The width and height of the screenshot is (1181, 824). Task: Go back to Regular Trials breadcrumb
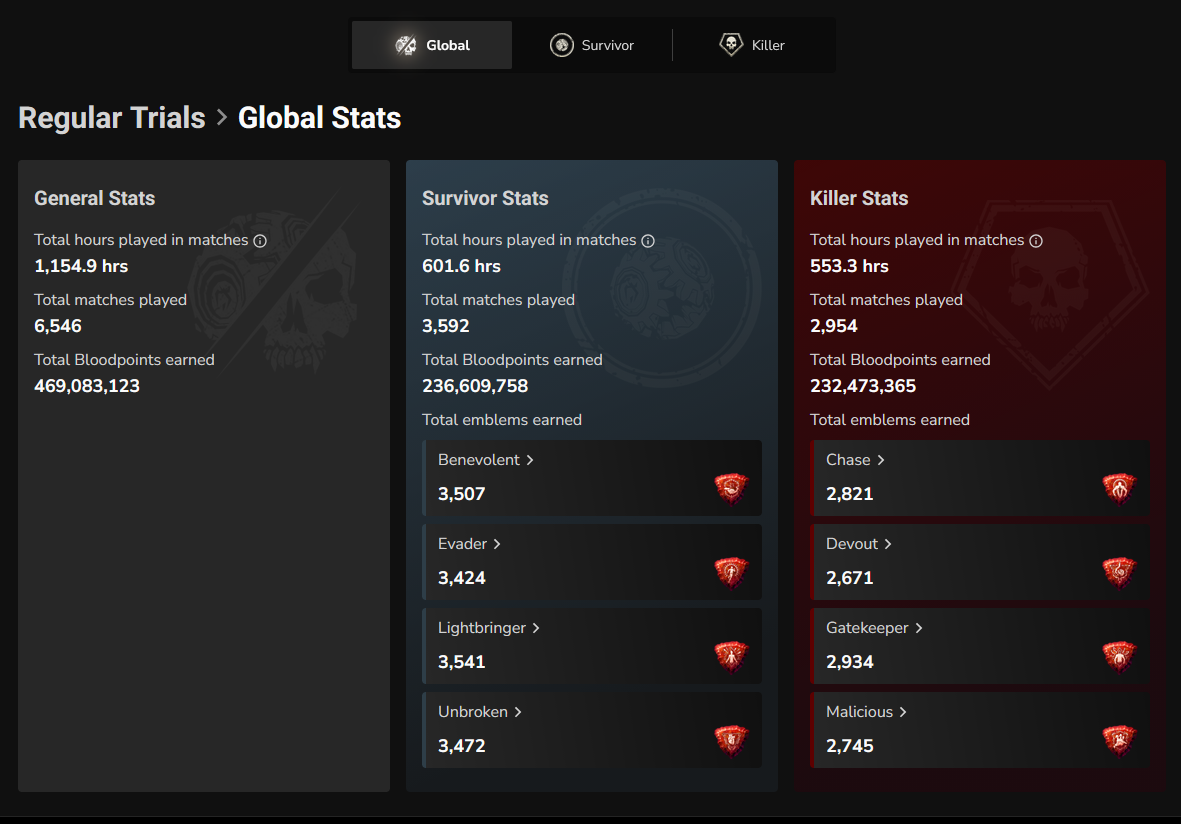111,118
